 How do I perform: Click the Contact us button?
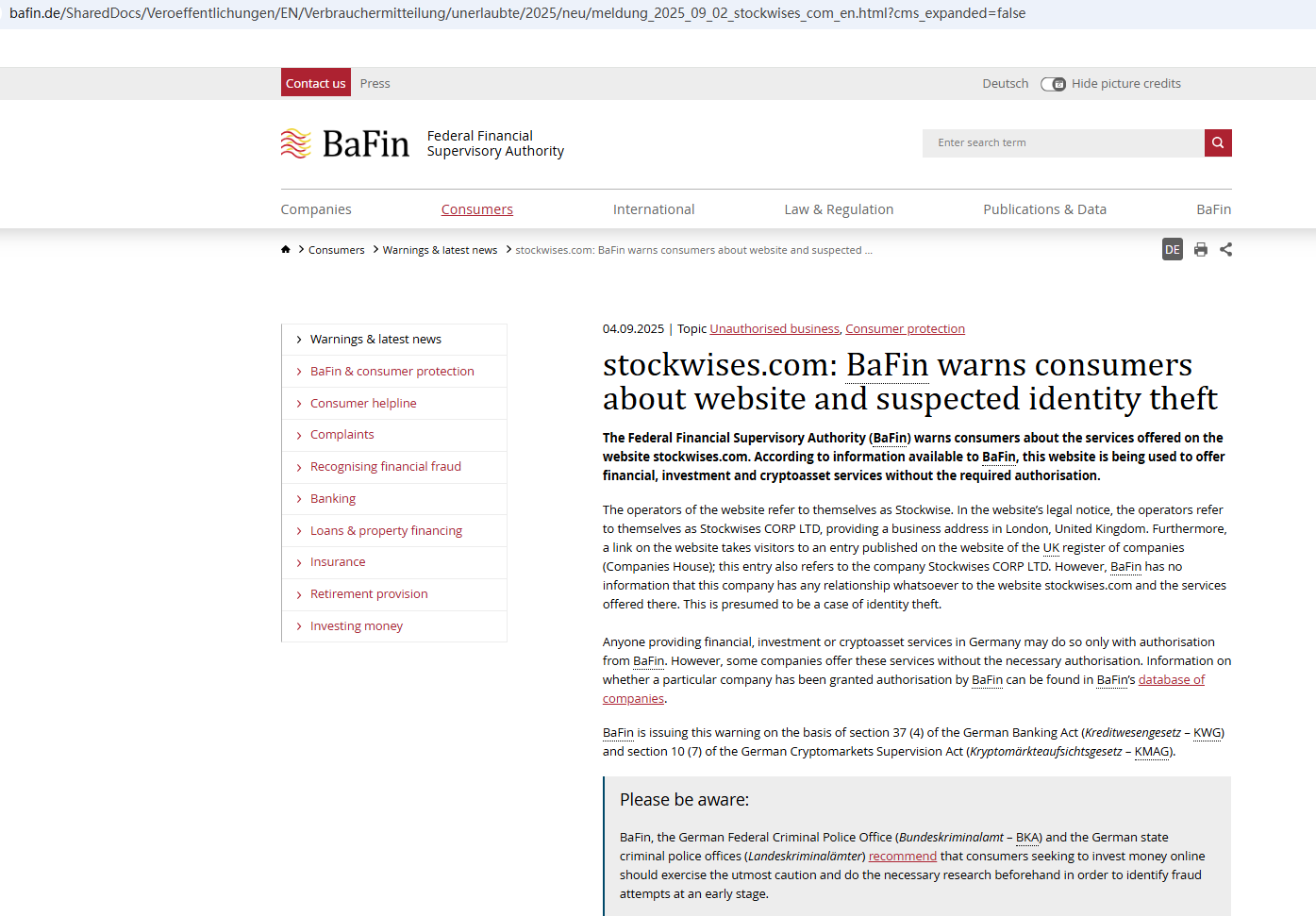click(x=316, y=83)
